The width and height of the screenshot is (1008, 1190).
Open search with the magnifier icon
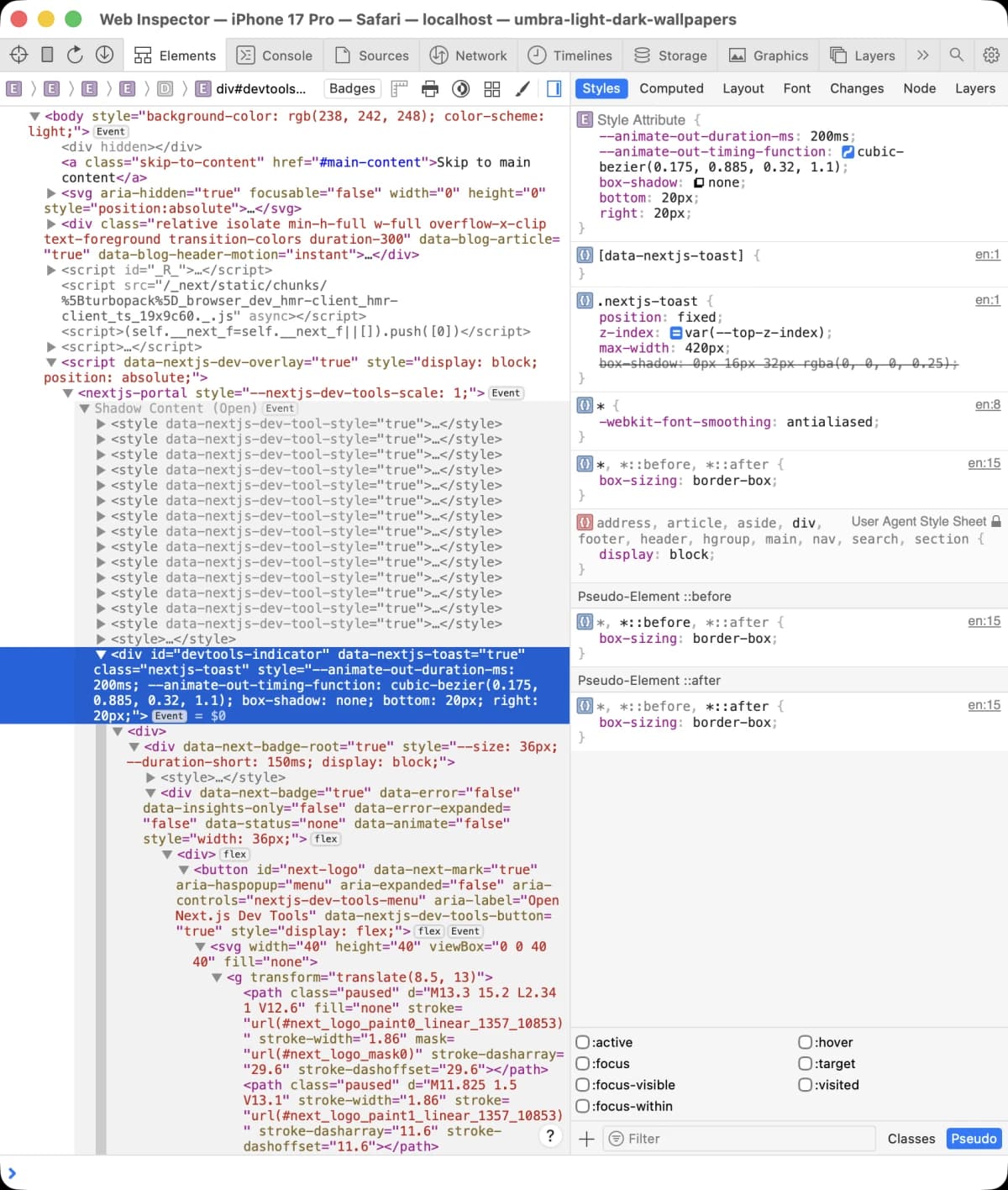point(956,55)
